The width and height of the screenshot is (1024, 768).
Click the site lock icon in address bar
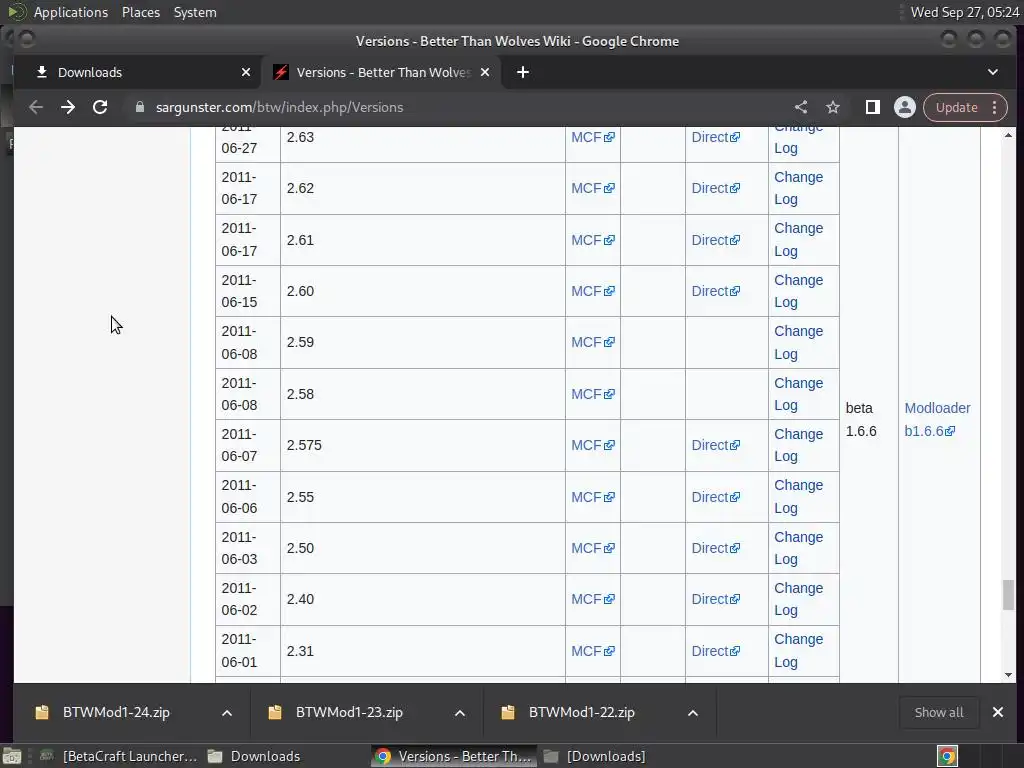click(x=140, y=107)
